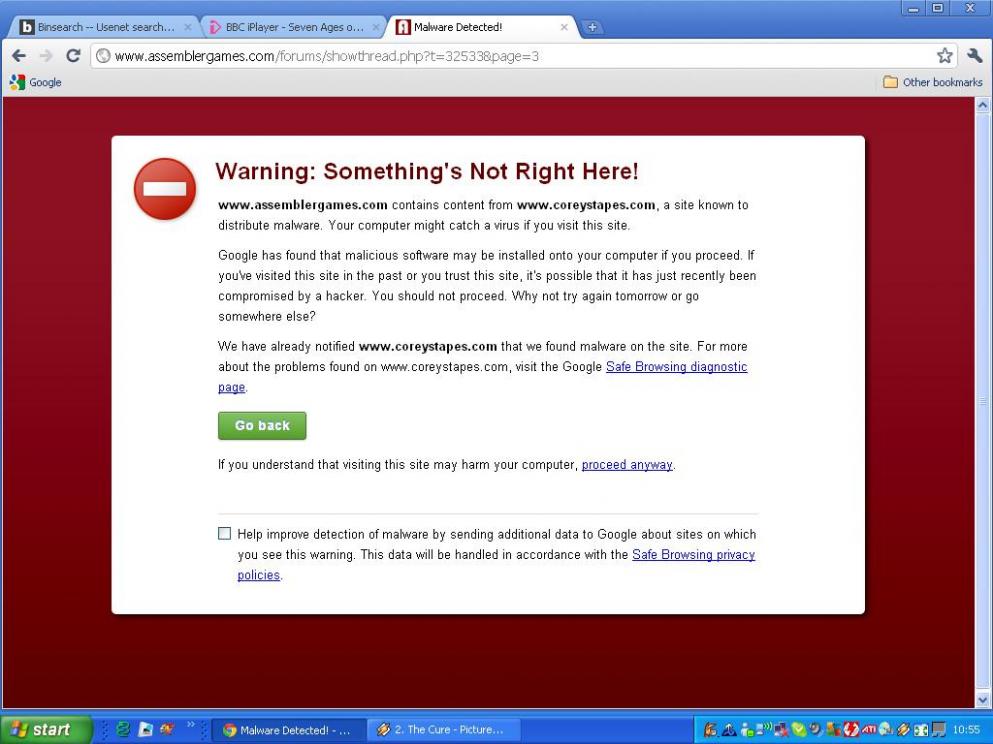Close the BBC iPlayer tab
Image resolution: width=993 pixels, height=744 pixels.
(376, 27)
